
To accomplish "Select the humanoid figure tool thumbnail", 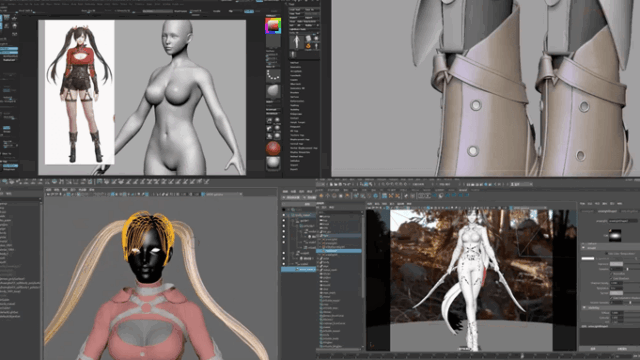I will click(x=296, y=42).
